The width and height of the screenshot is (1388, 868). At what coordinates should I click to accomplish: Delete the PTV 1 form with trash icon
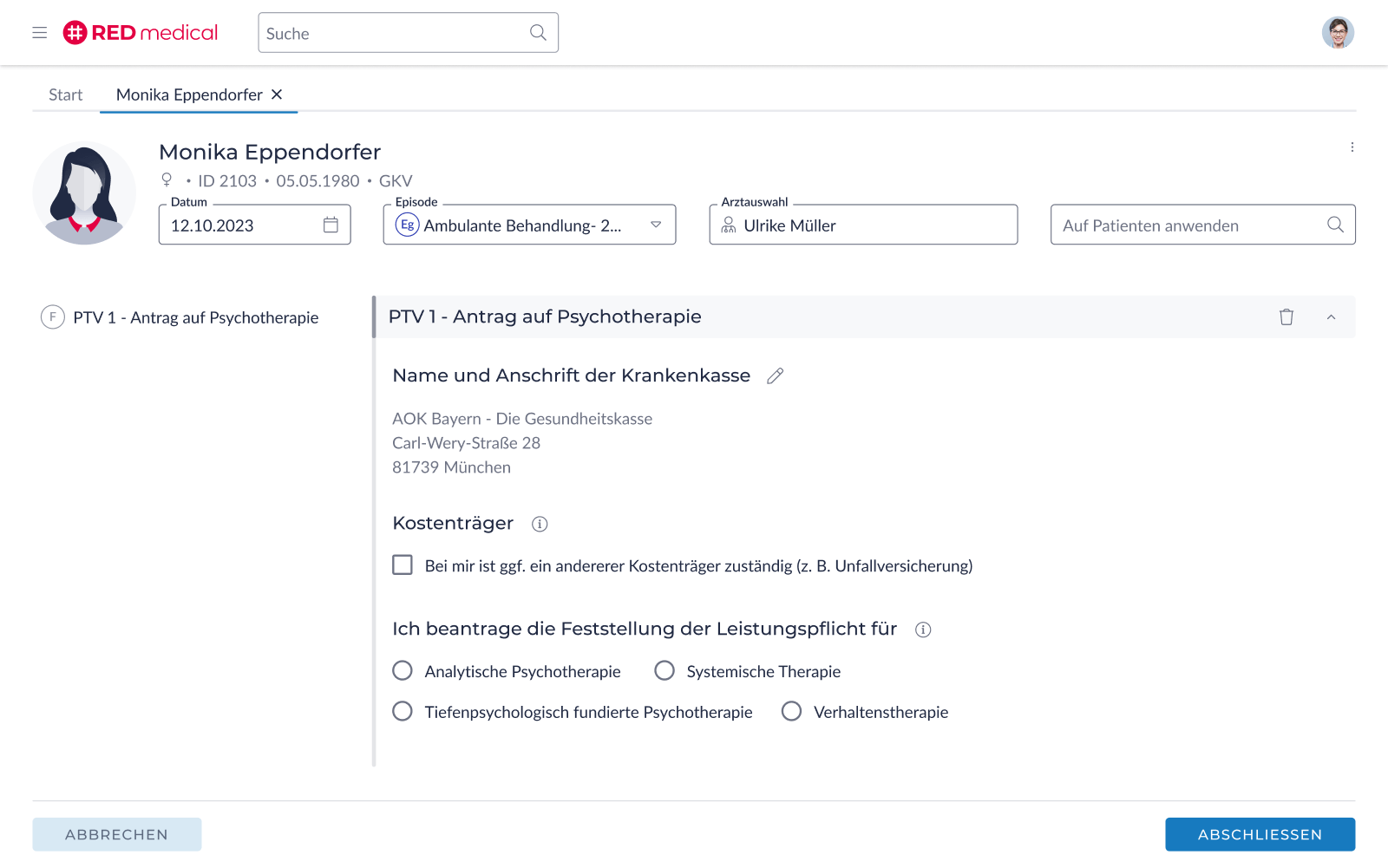[1287, 317]
